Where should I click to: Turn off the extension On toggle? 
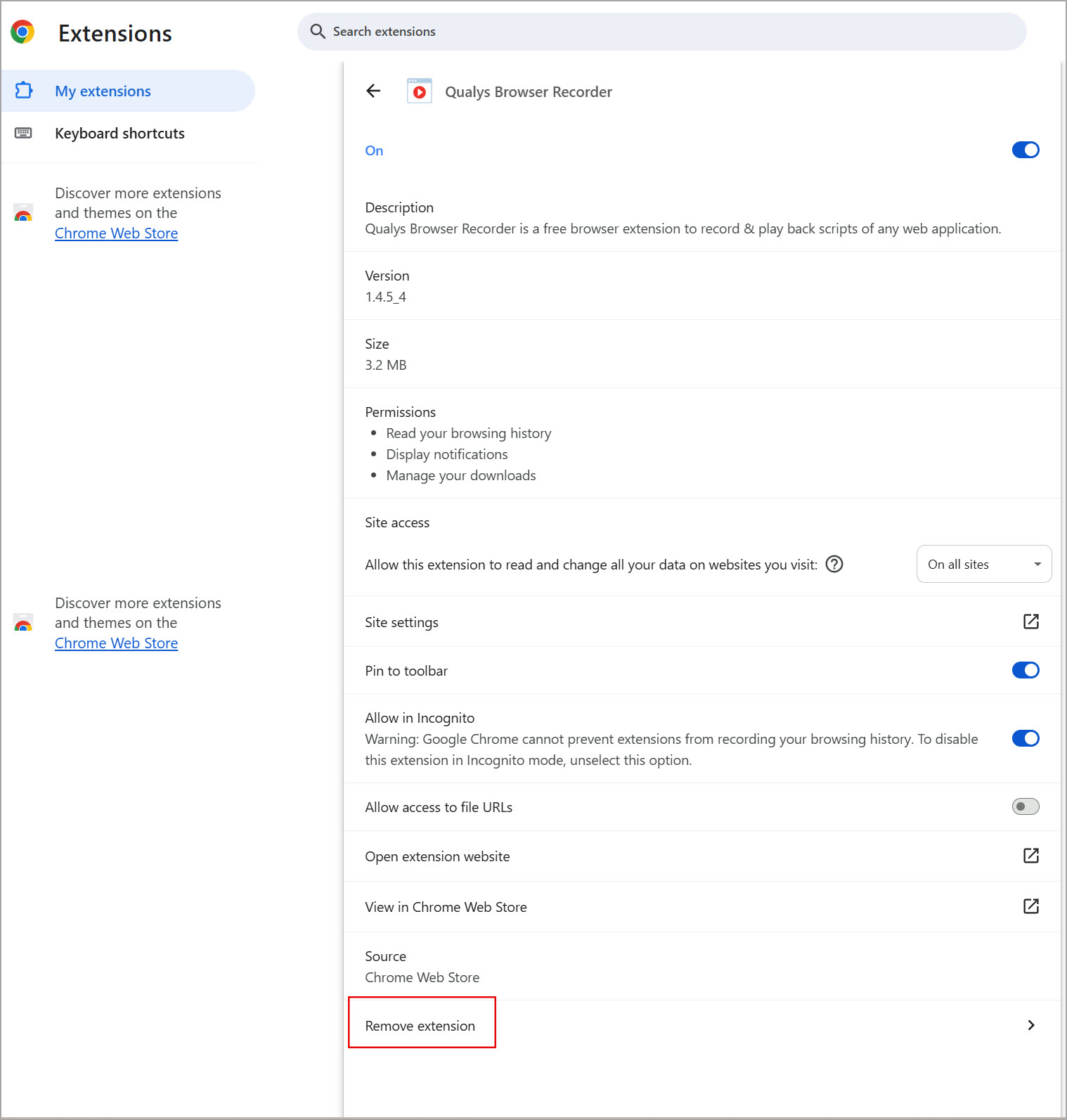(1026, 150)
